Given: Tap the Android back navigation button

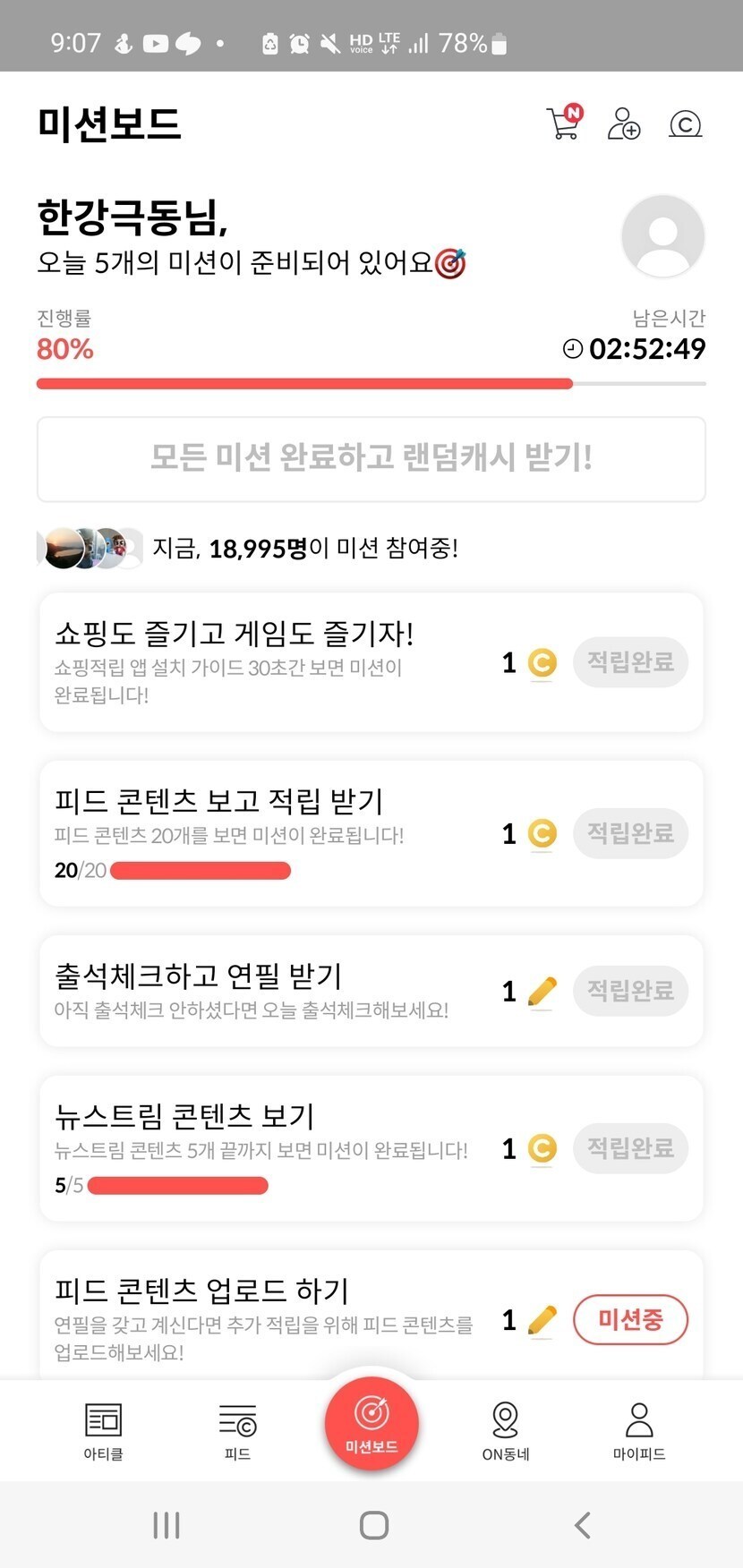Looking at the screenshot, I should (x=582, y=1525).
